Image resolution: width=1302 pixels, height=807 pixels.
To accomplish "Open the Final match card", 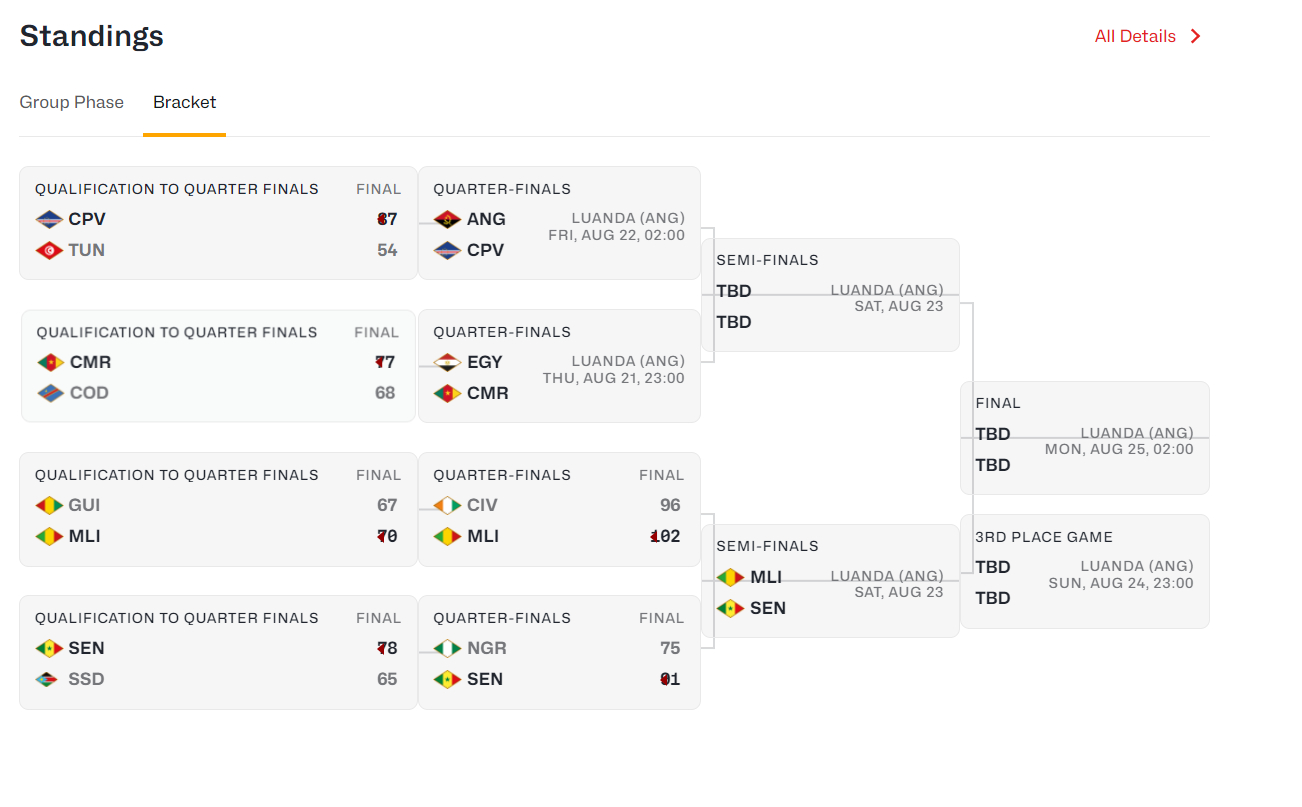I will [1085, 438].
